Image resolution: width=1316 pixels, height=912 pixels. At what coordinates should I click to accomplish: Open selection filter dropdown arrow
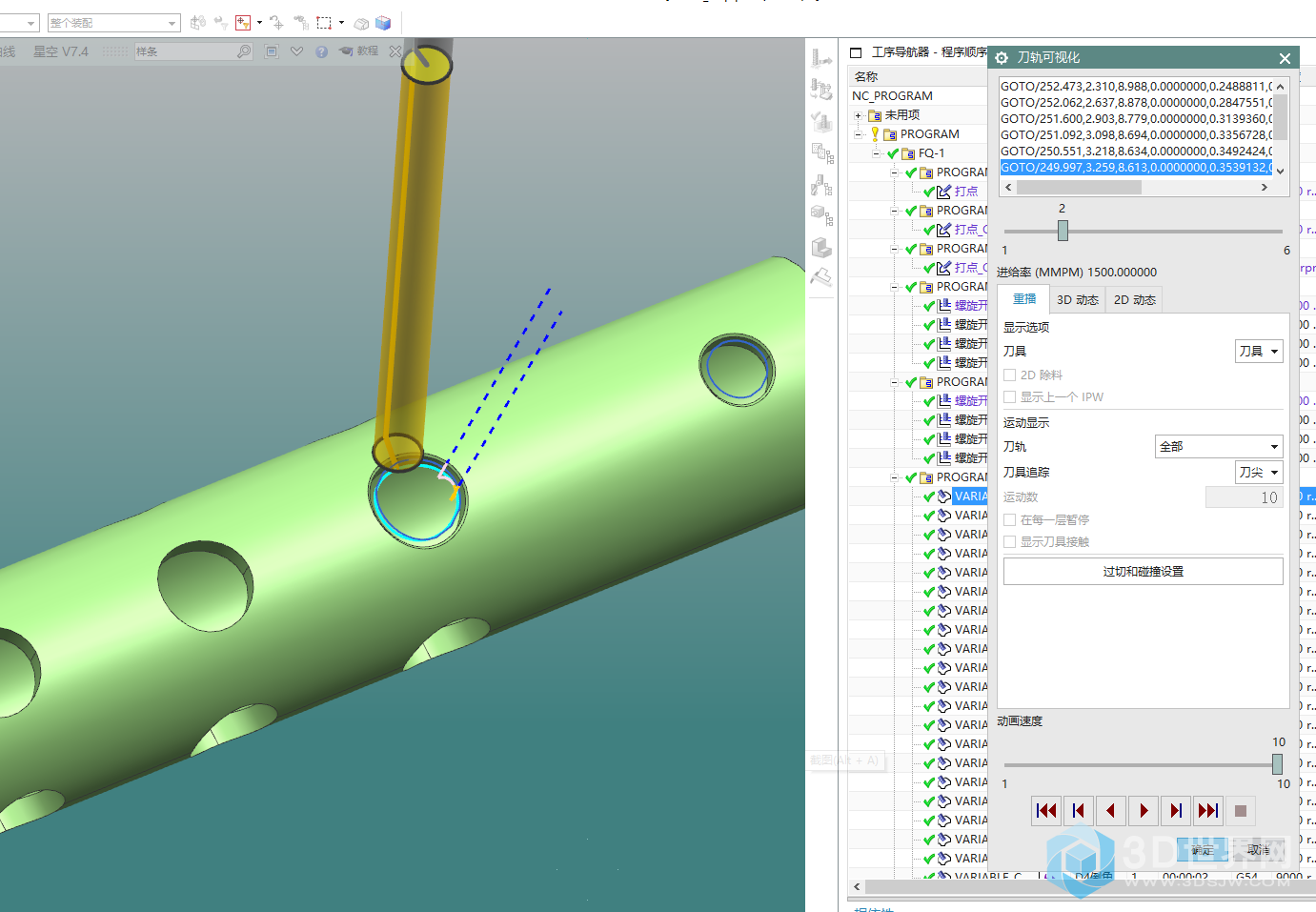(259, 22)
